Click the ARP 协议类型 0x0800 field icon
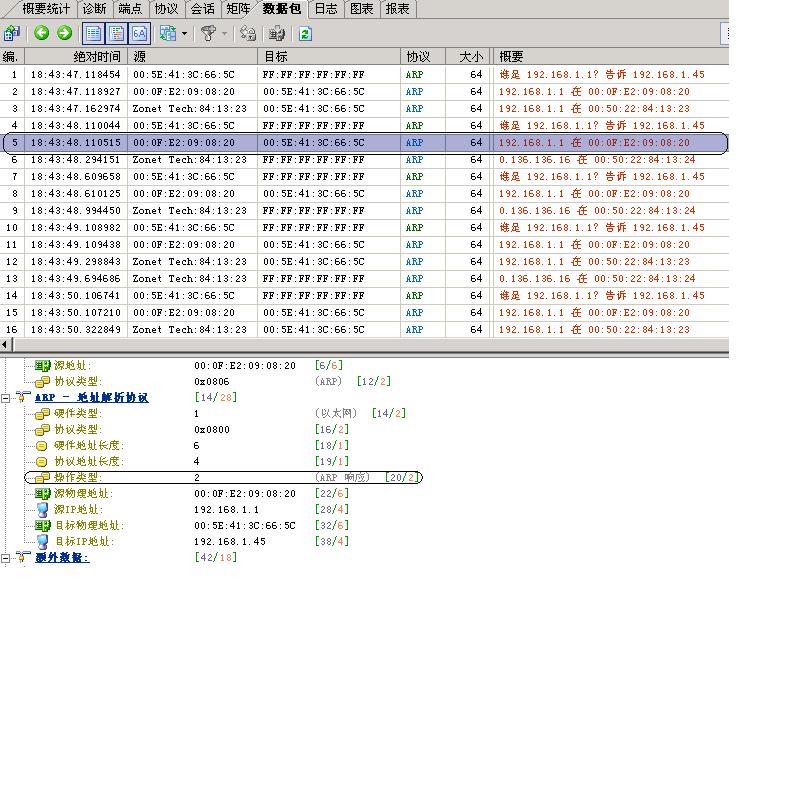 pyautogui.click(x=42, y=430)
